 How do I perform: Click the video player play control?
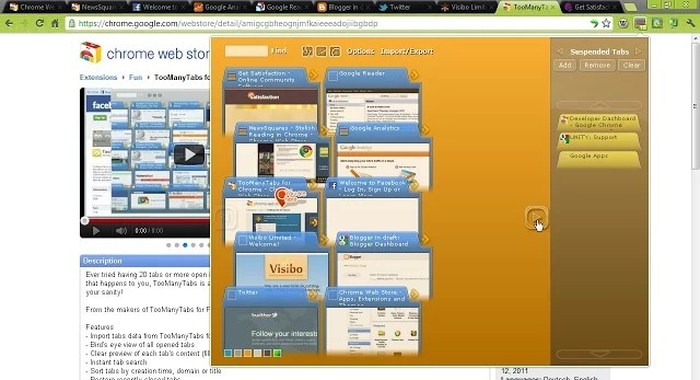(96, 231)
